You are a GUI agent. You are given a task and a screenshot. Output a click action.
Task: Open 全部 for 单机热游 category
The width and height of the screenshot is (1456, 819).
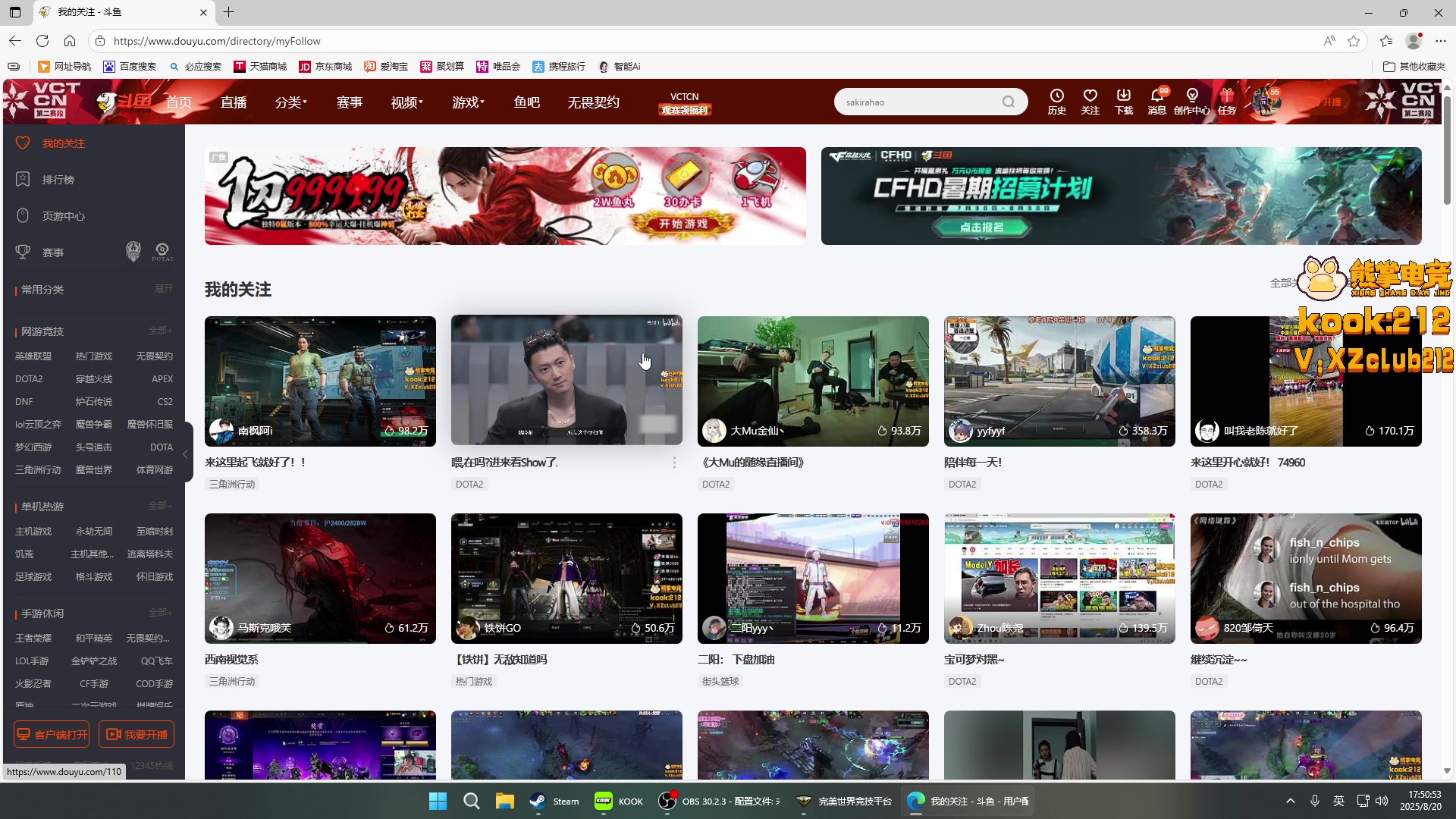pos(160,506)
